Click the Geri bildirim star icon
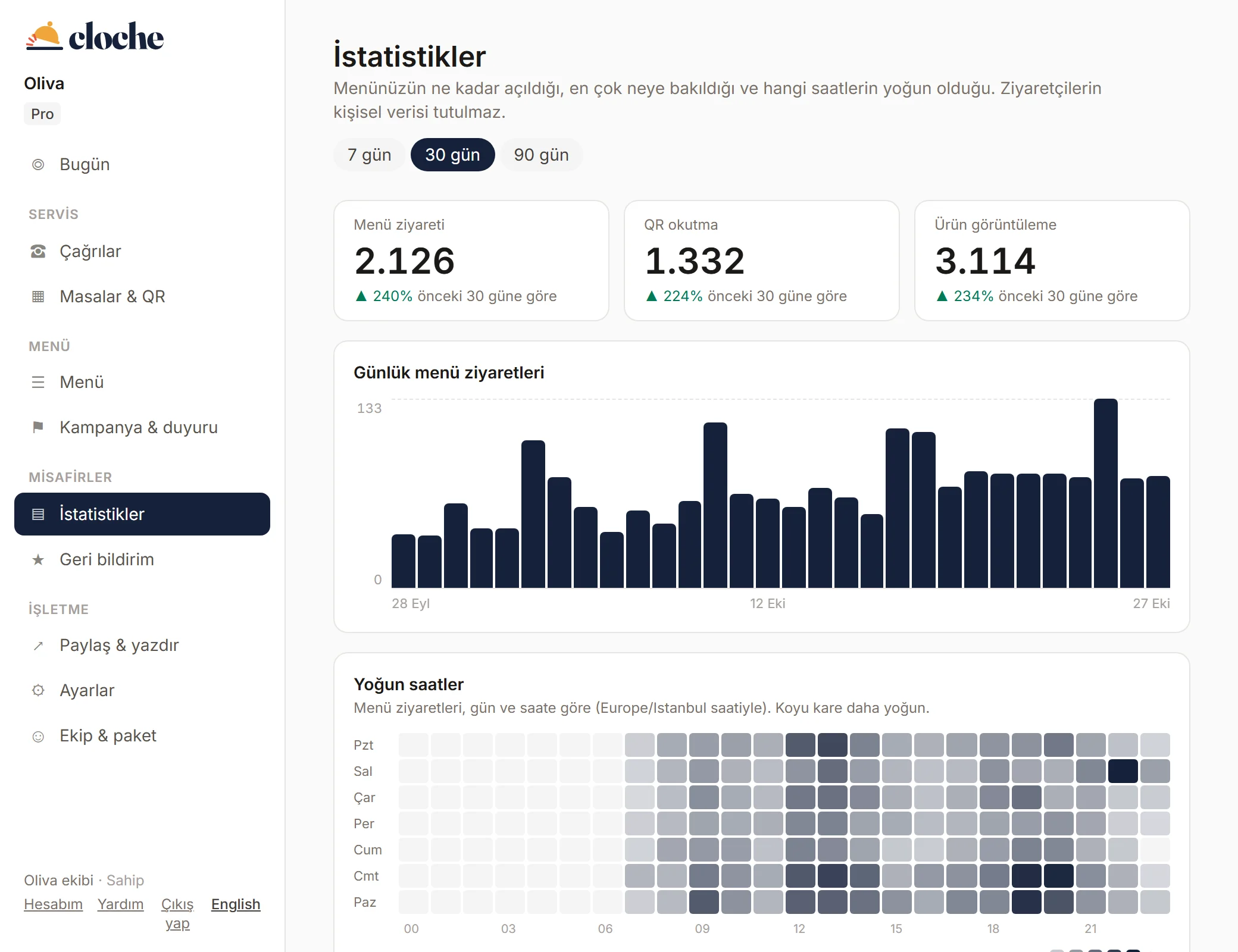This screenshot has width=1238, height=952. (x=38, y=560)
